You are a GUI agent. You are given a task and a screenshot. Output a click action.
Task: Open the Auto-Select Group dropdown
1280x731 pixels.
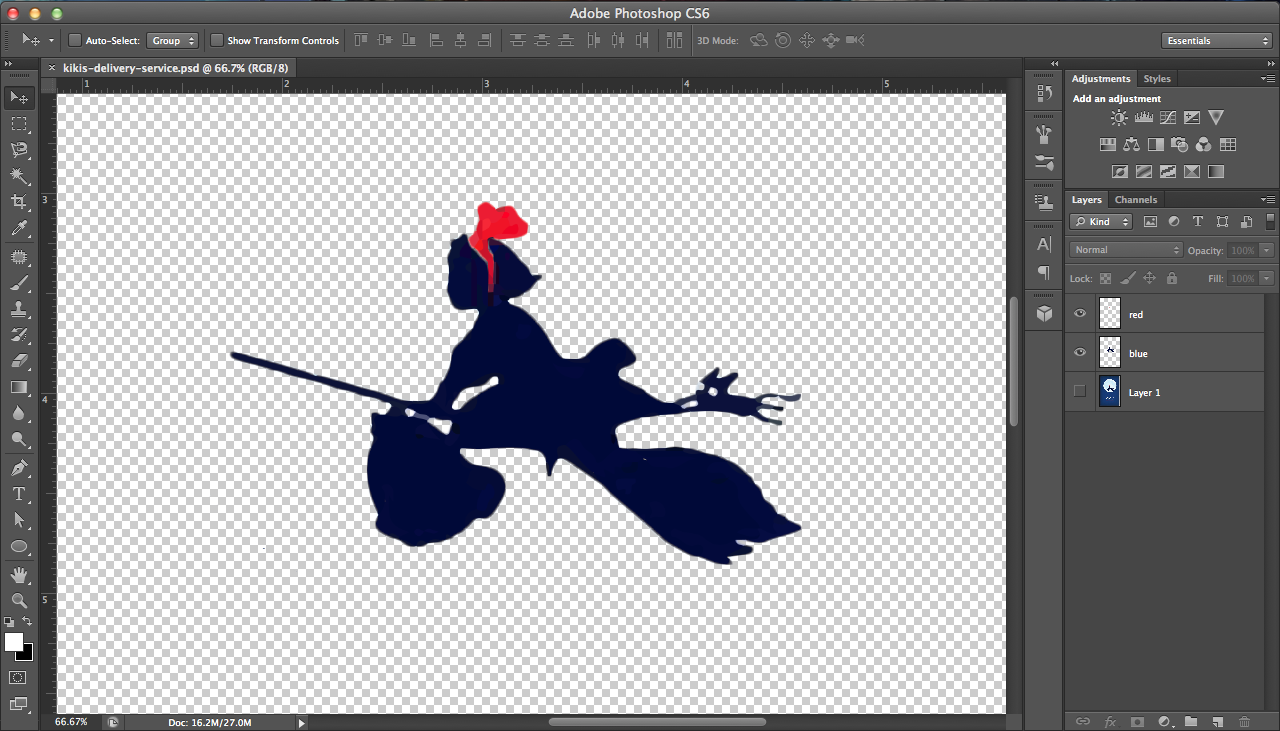click(x=172, y=40)
